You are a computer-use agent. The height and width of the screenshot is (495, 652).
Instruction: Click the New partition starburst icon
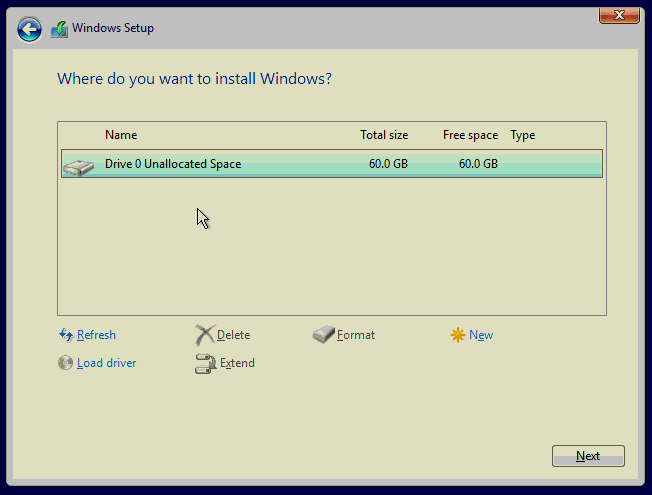pyautogui.click(x=458, y=335)
